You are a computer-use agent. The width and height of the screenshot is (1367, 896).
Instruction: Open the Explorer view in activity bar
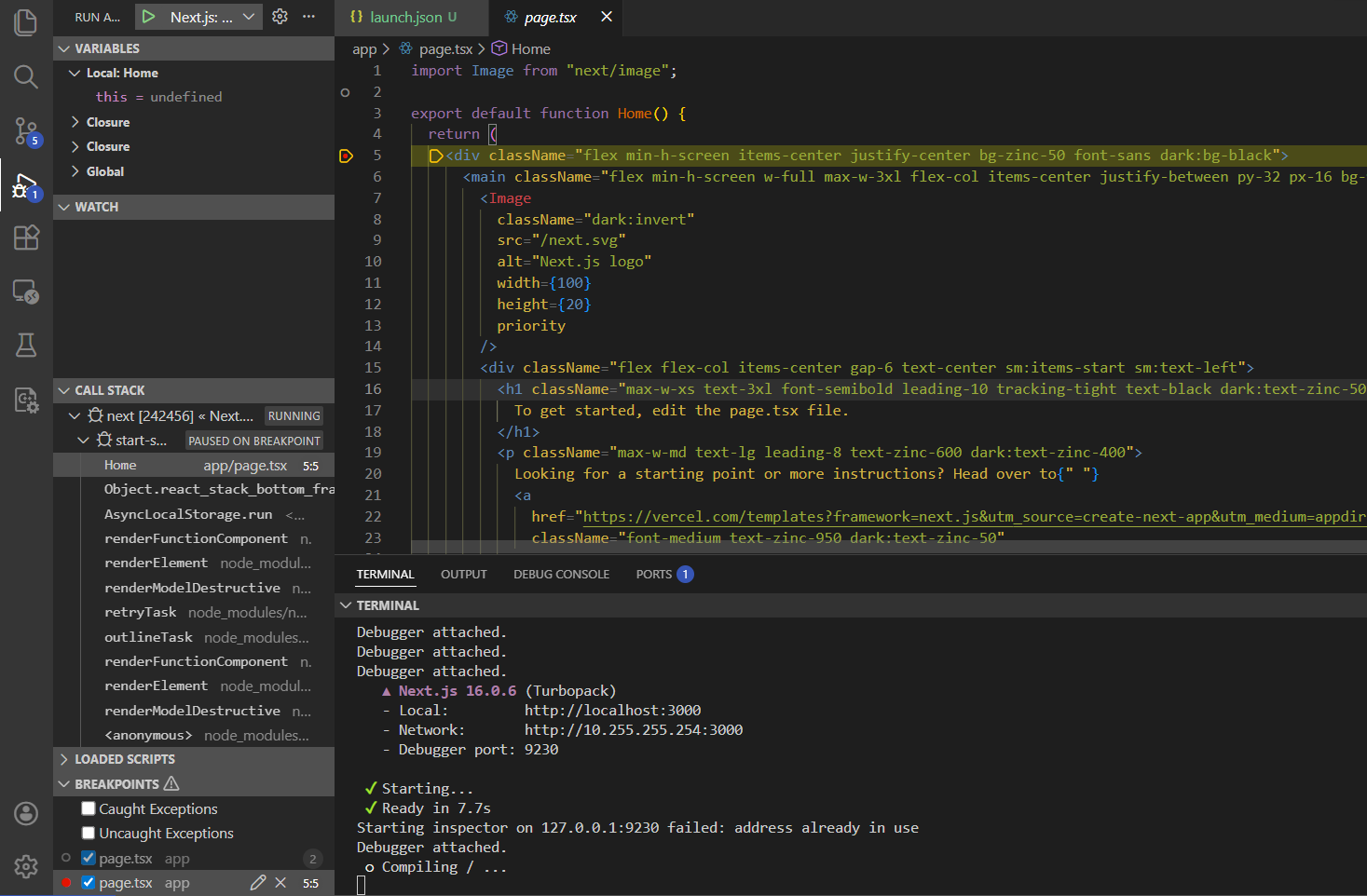click(x=26, y=22)
